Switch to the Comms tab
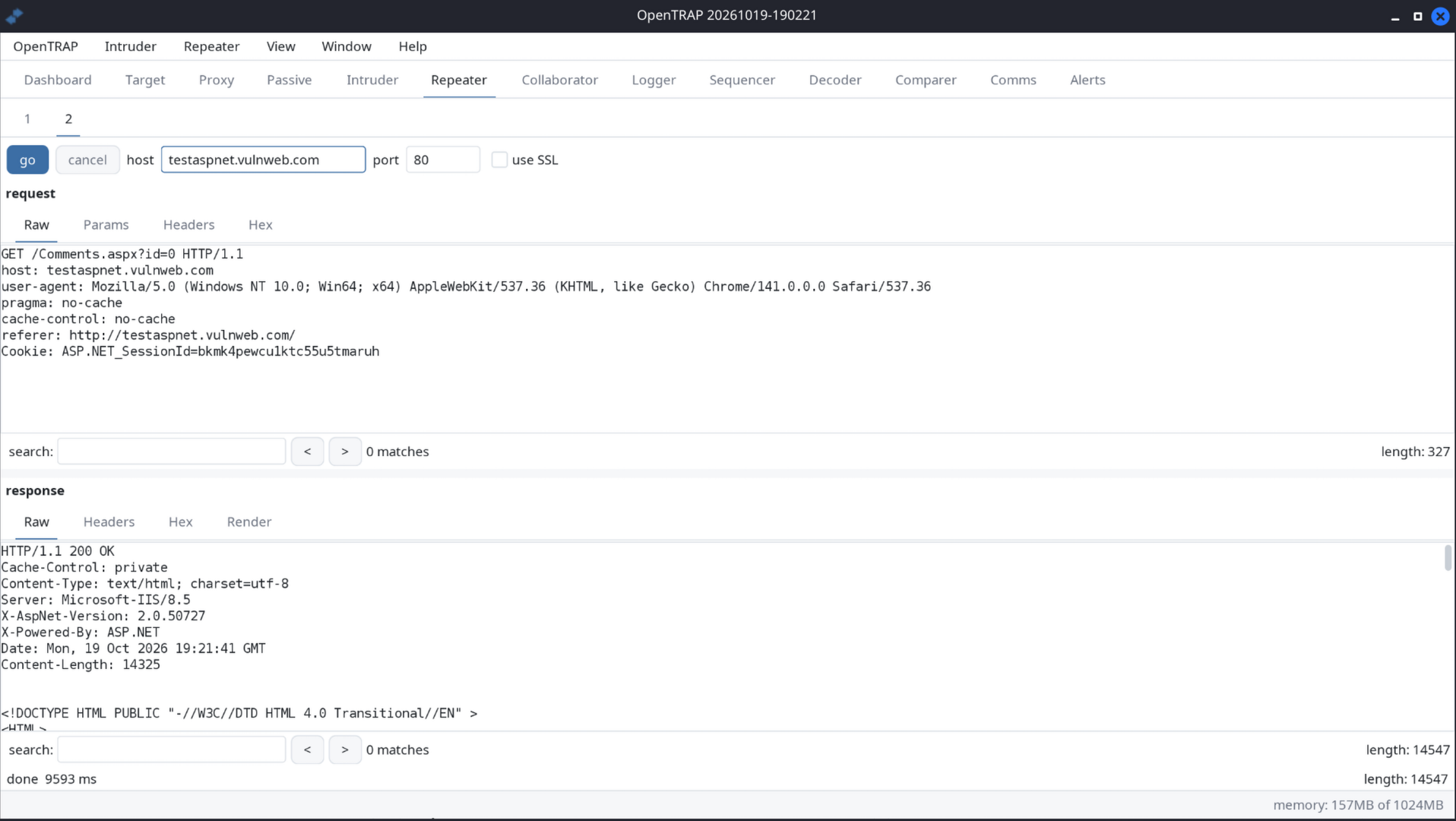The width and height of the screenshot is (1456, 821). (1013, 80)
